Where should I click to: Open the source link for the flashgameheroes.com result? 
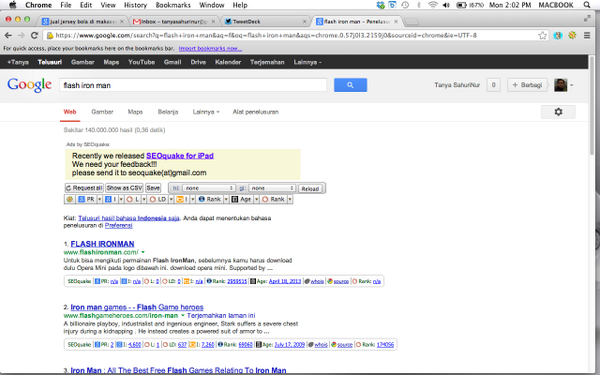pos(342,345)
